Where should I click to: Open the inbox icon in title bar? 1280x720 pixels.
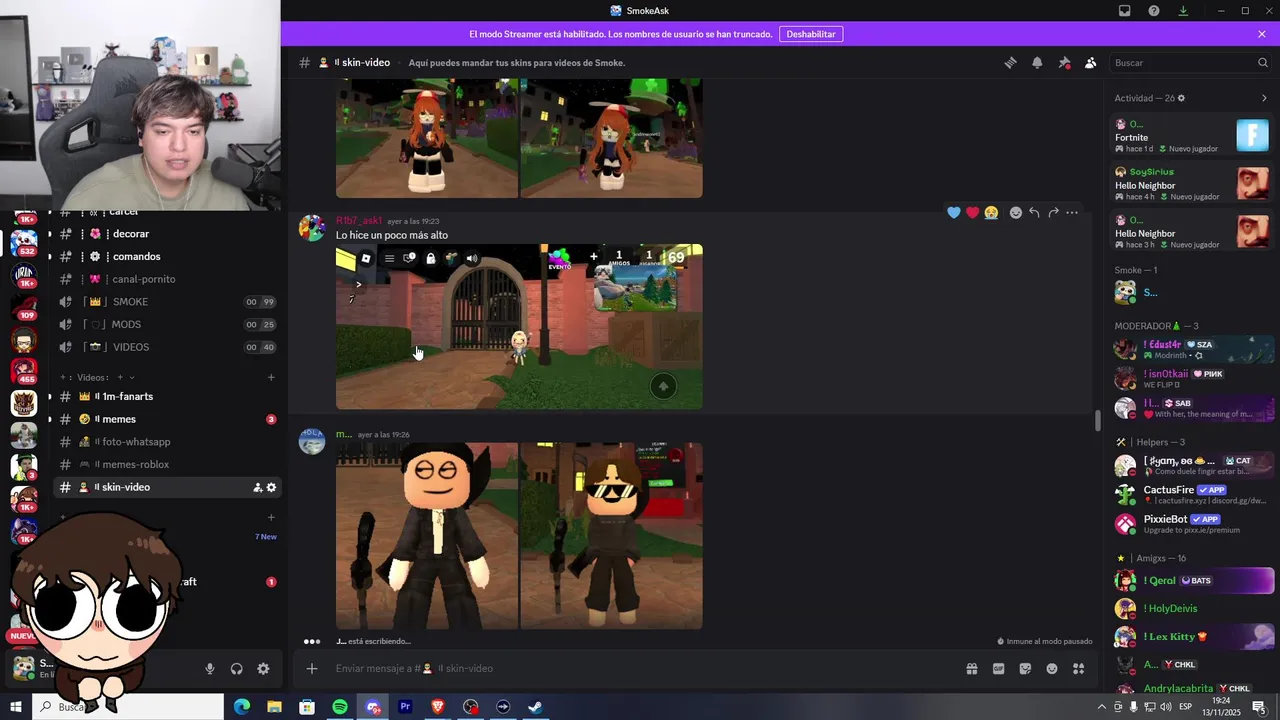(1124, 11)
